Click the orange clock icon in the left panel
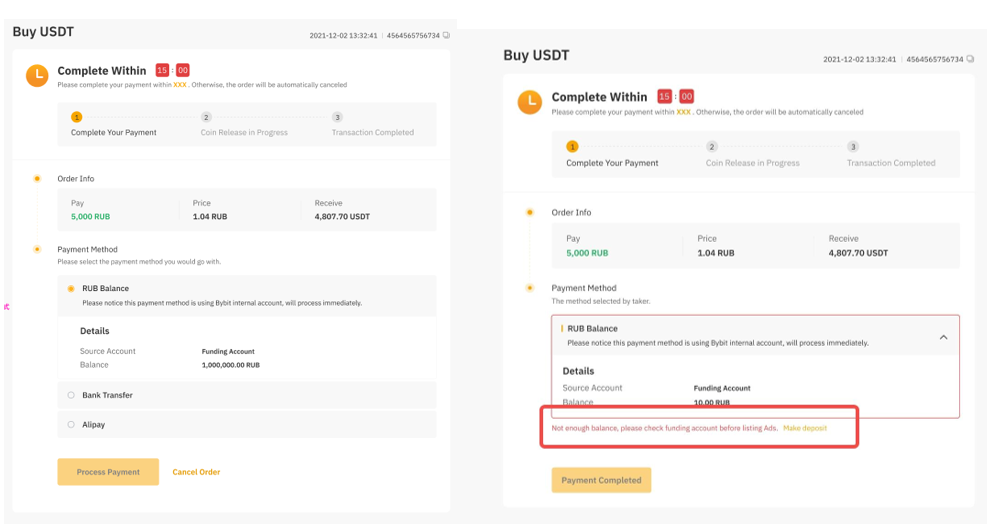 point(37,75)
